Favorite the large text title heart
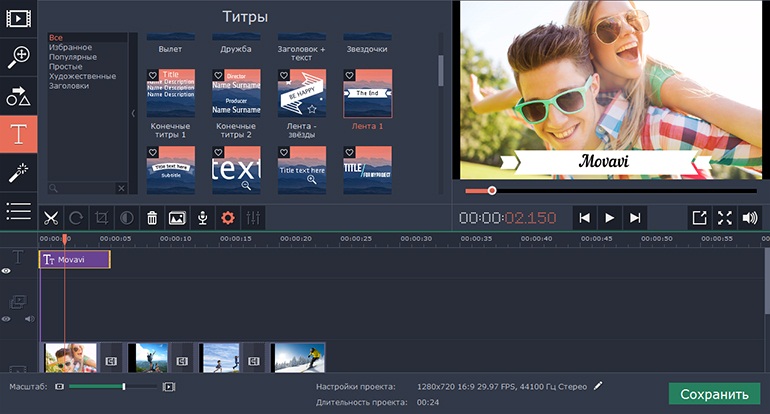Screen dimensions: 770x414 pos(218,152)
